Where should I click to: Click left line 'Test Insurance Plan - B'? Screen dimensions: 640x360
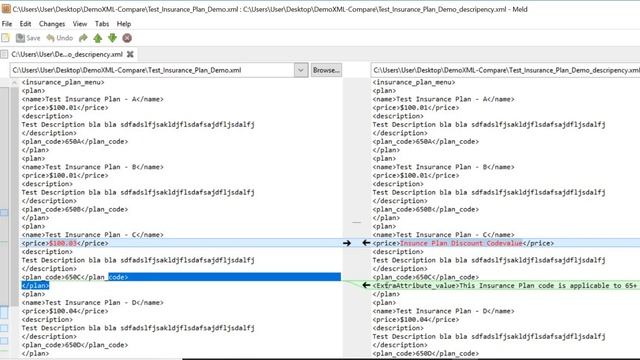(x=93, y=167)
